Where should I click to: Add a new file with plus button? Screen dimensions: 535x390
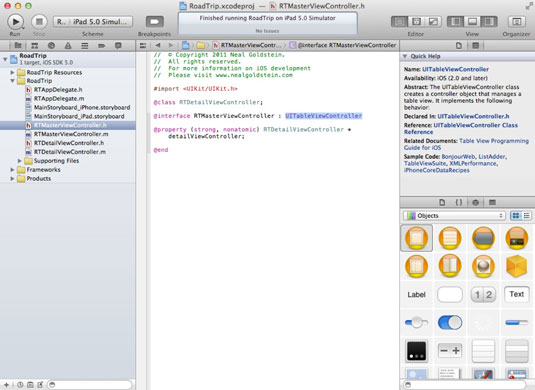(x=6, y=385)
